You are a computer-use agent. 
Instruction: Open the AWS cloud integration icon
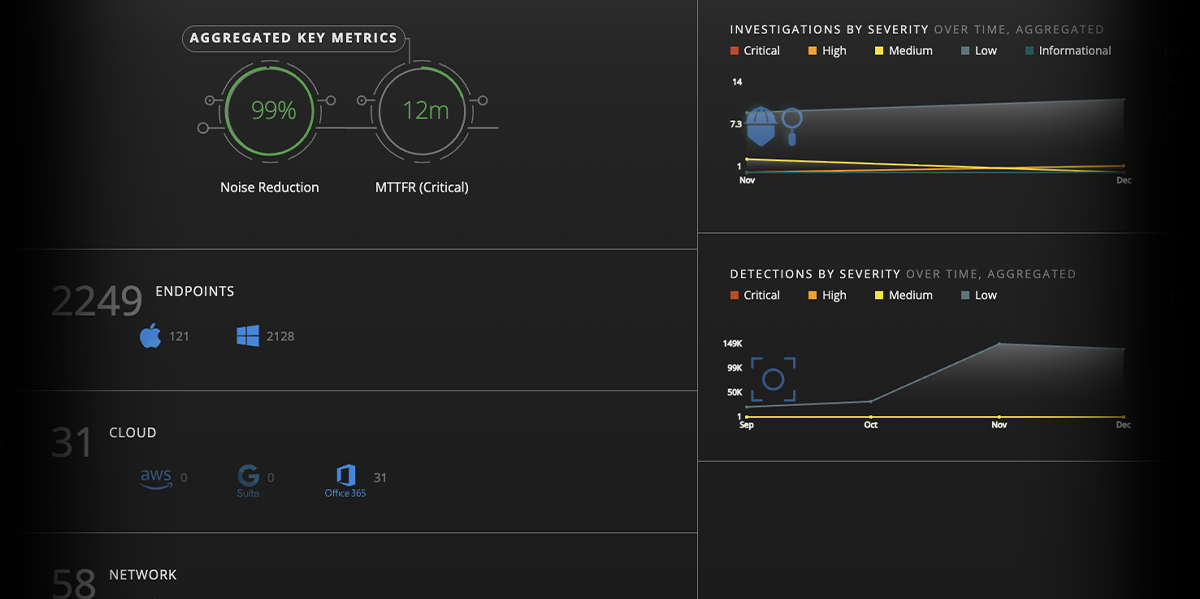tap(154, 478)
